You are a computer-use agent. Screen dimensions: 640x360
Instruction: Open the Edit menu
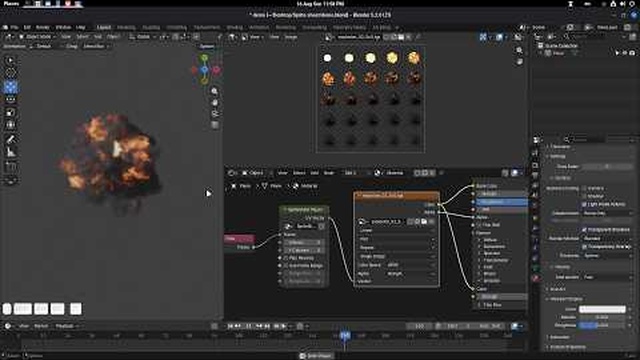[27, 27]
